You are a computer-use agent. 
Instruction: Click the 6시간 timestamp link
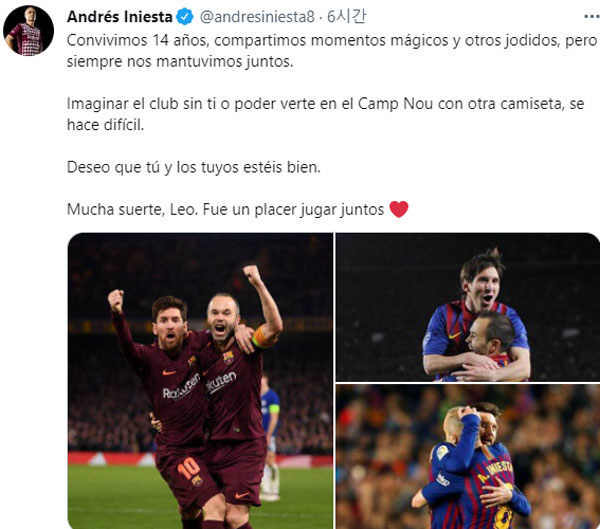tap(347, 16)
